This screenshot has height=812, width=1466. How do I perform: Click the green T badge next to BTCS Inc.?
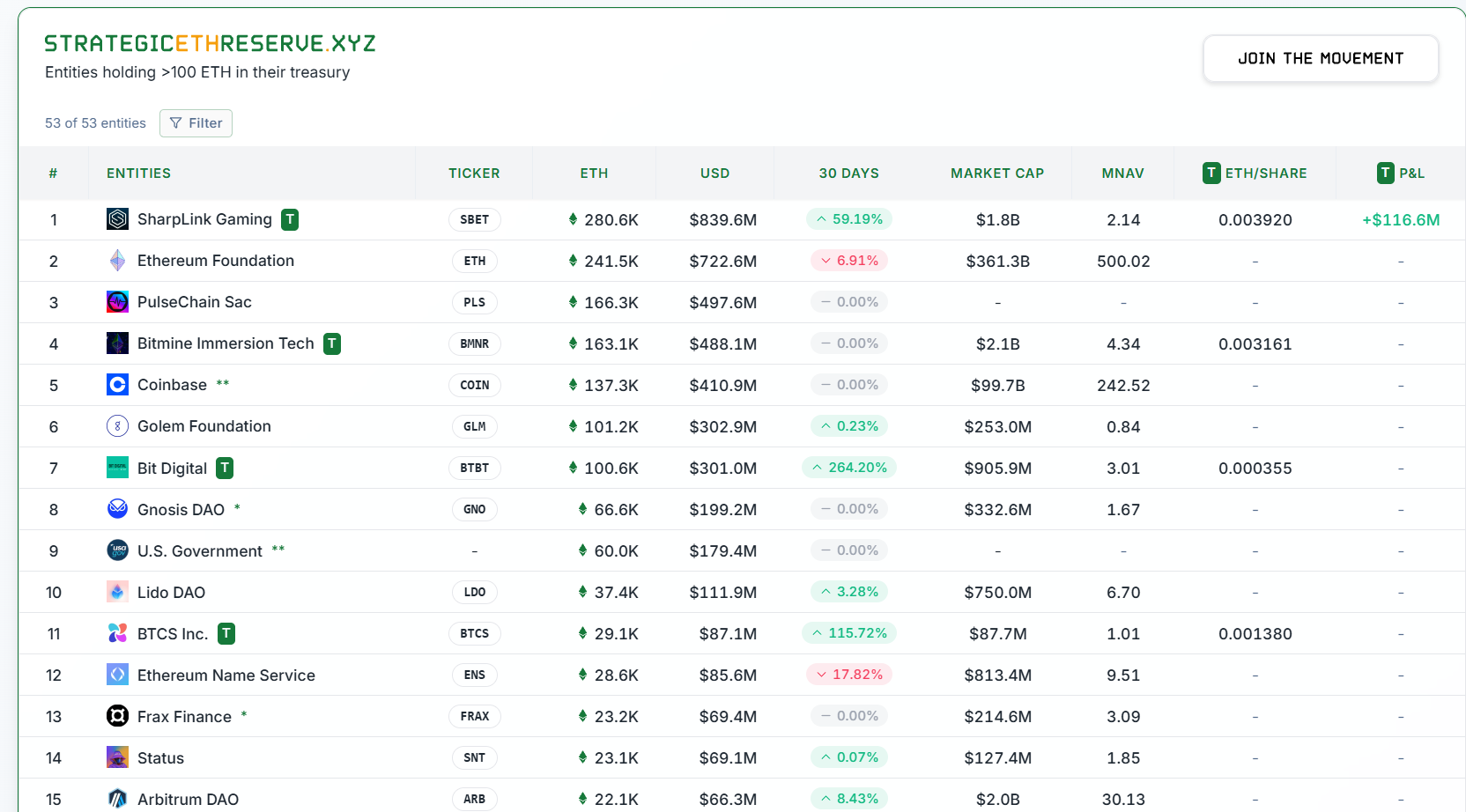(226, 633)
